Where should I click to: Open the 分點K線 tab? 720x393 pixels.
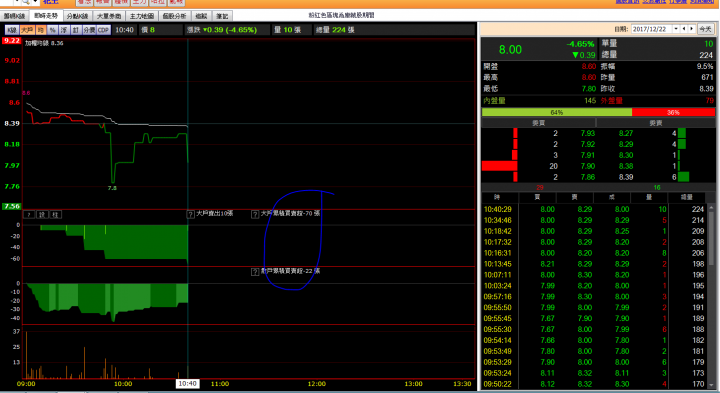tap(77, 16)
